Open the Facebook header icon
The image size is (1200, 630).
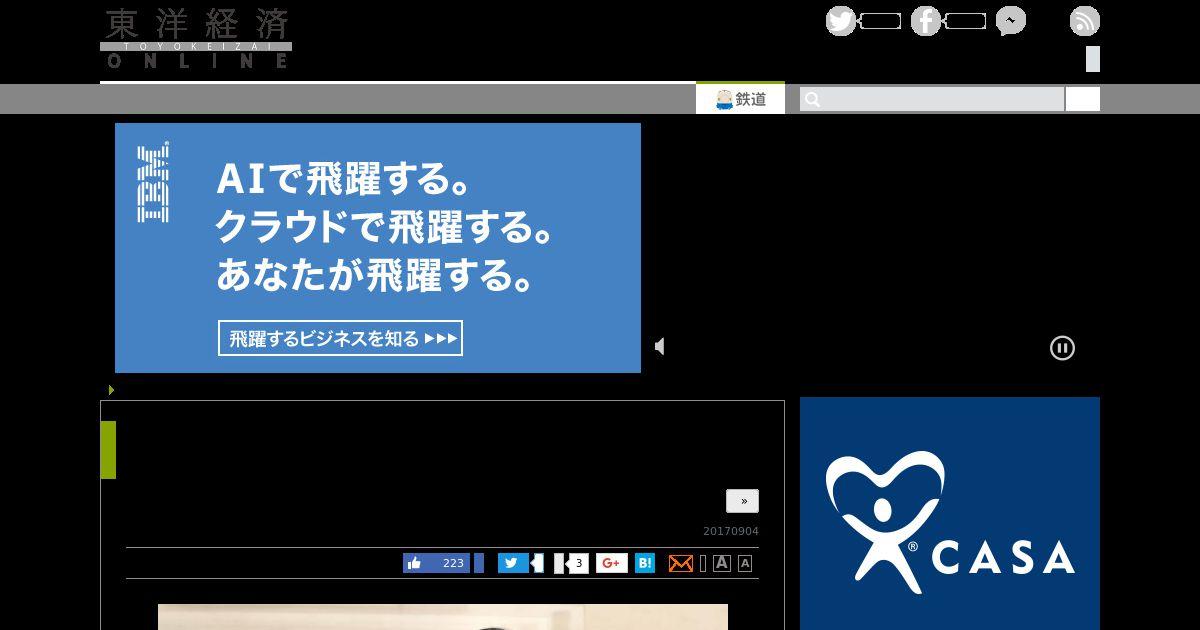point(926,21)
